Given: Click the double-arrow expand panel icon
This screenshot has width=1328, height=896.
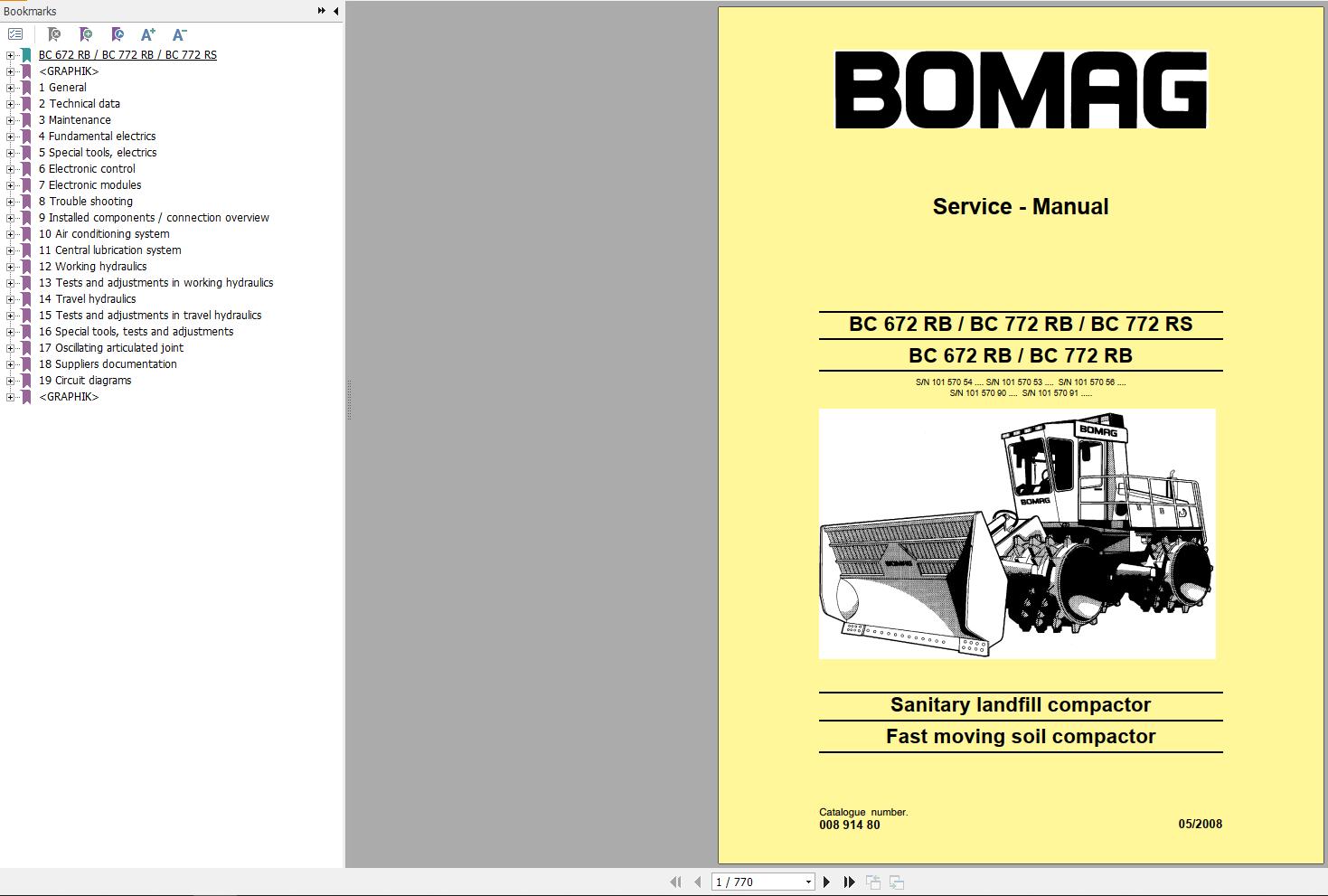Looking at the screenshot, I should [x=321, y=11].
